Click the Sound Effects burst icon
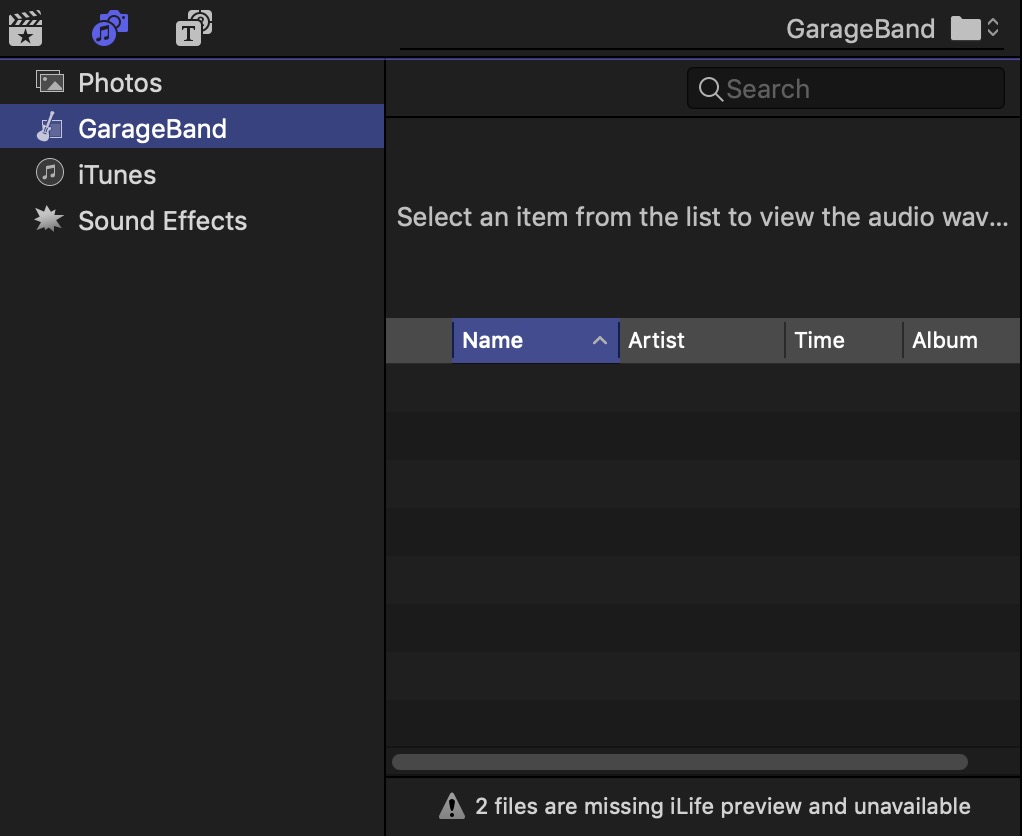The width and height of the screenshot is (1022, 836). (49, 220)
